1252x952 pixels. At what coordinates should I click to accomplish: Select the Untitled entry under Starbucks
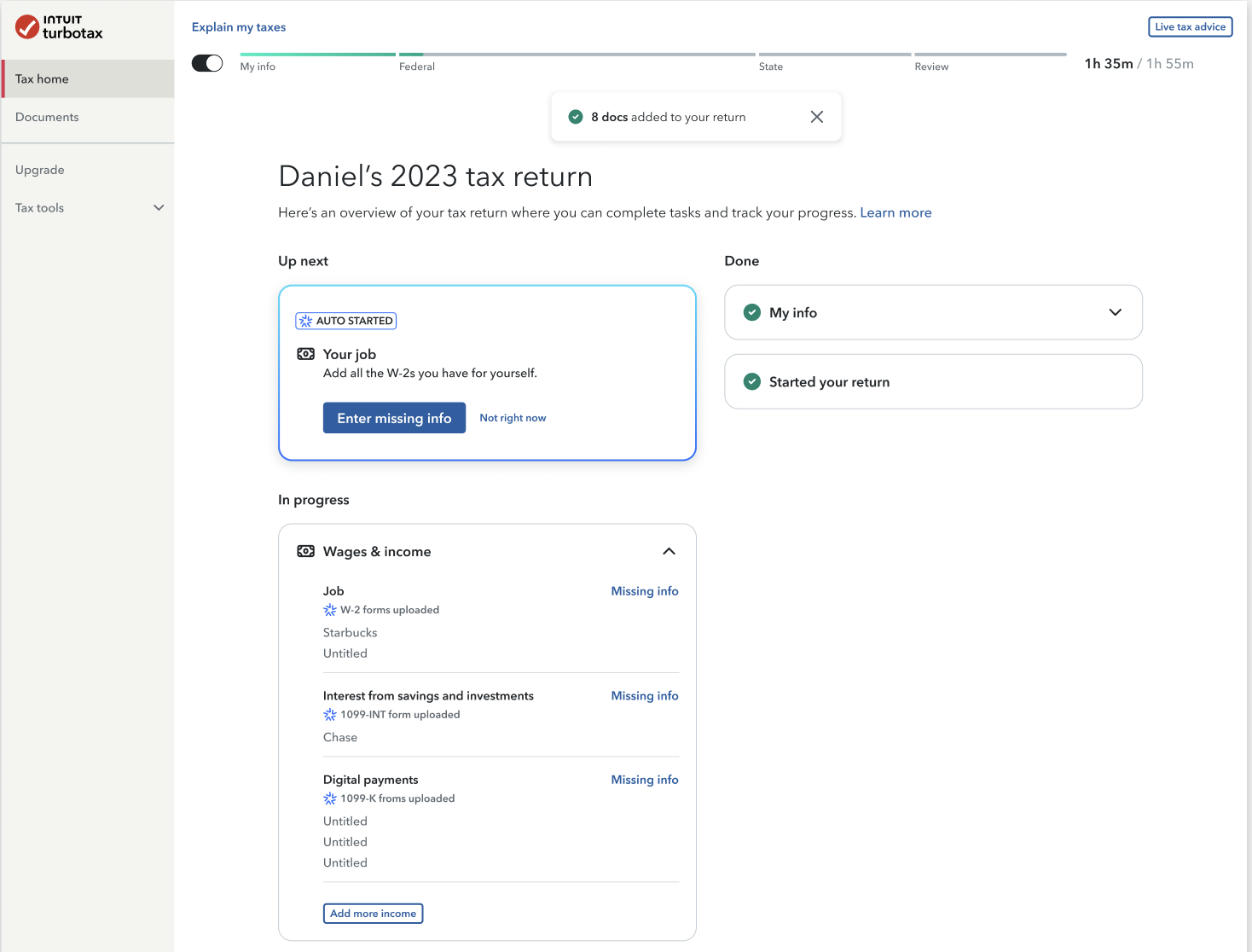345,653
